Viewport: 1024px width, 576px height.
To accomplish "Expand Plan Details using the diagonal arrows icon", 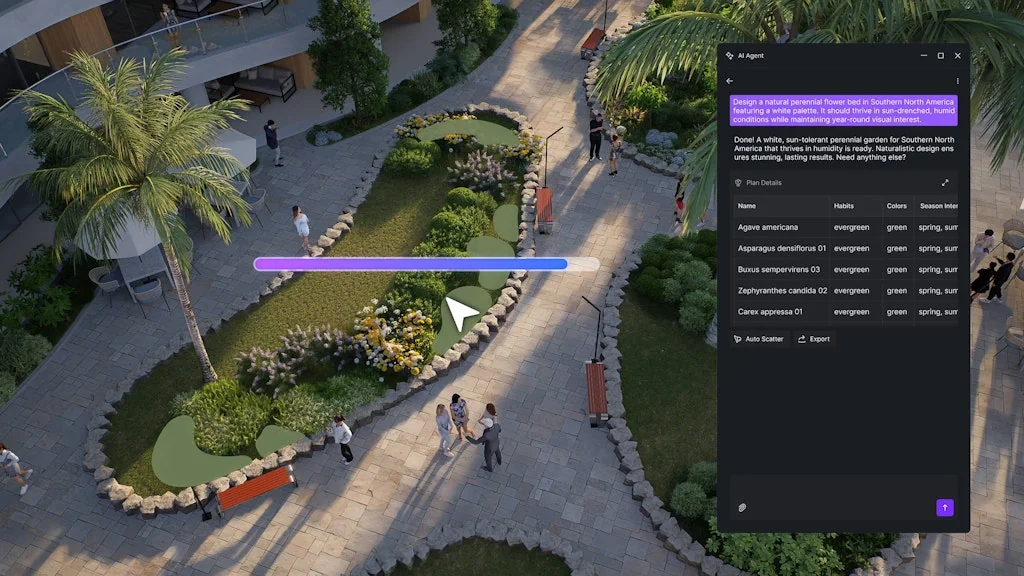I will click(945, 183).
